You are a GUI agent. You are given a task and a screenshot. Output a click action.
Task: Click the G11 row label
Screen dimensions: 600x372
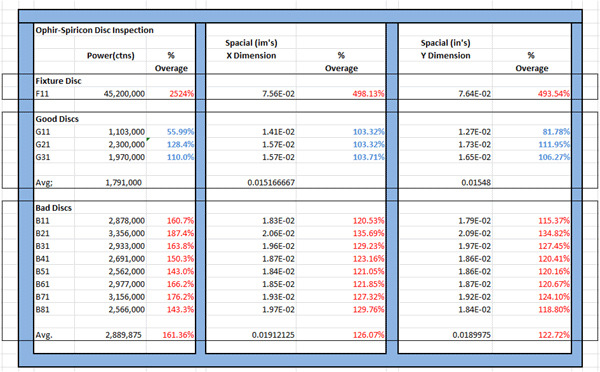[42, 132]
